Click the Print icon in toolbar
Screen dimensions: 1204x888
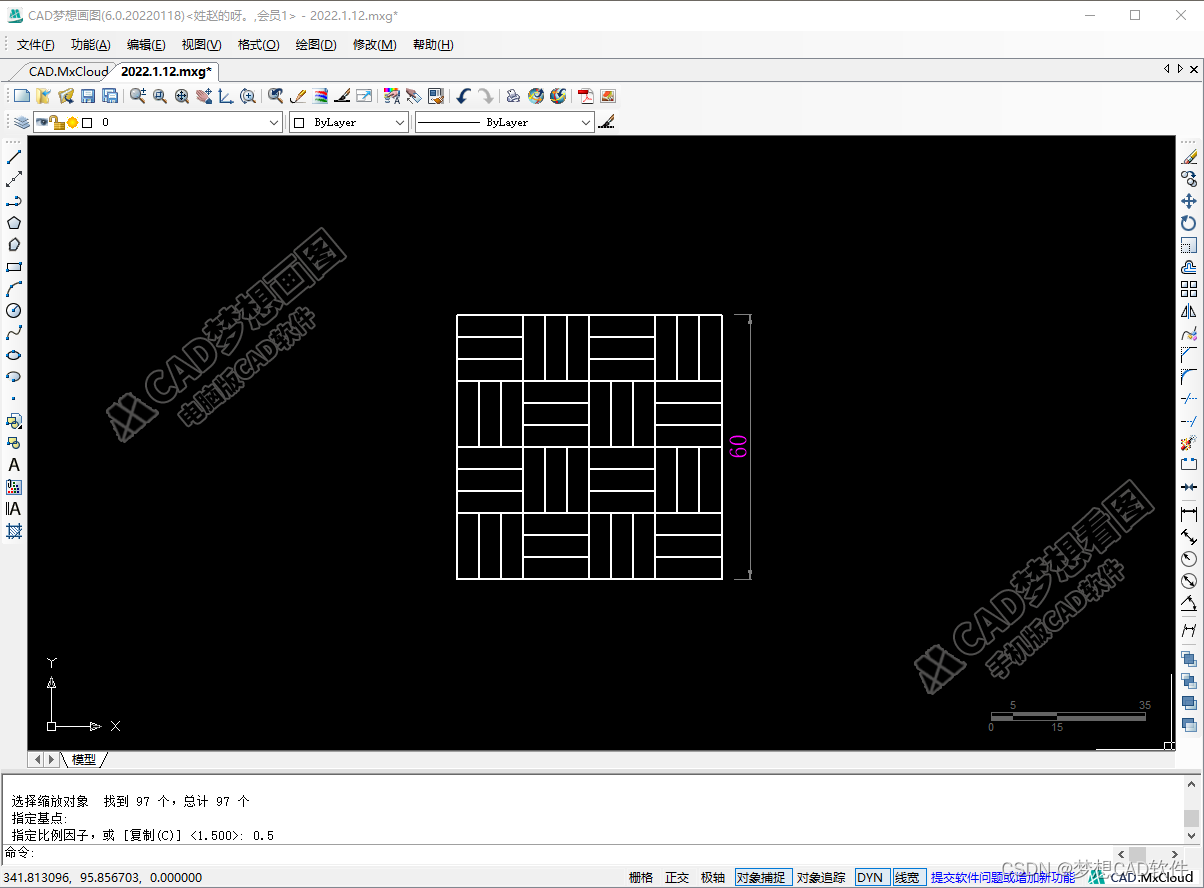click(513, 96)
